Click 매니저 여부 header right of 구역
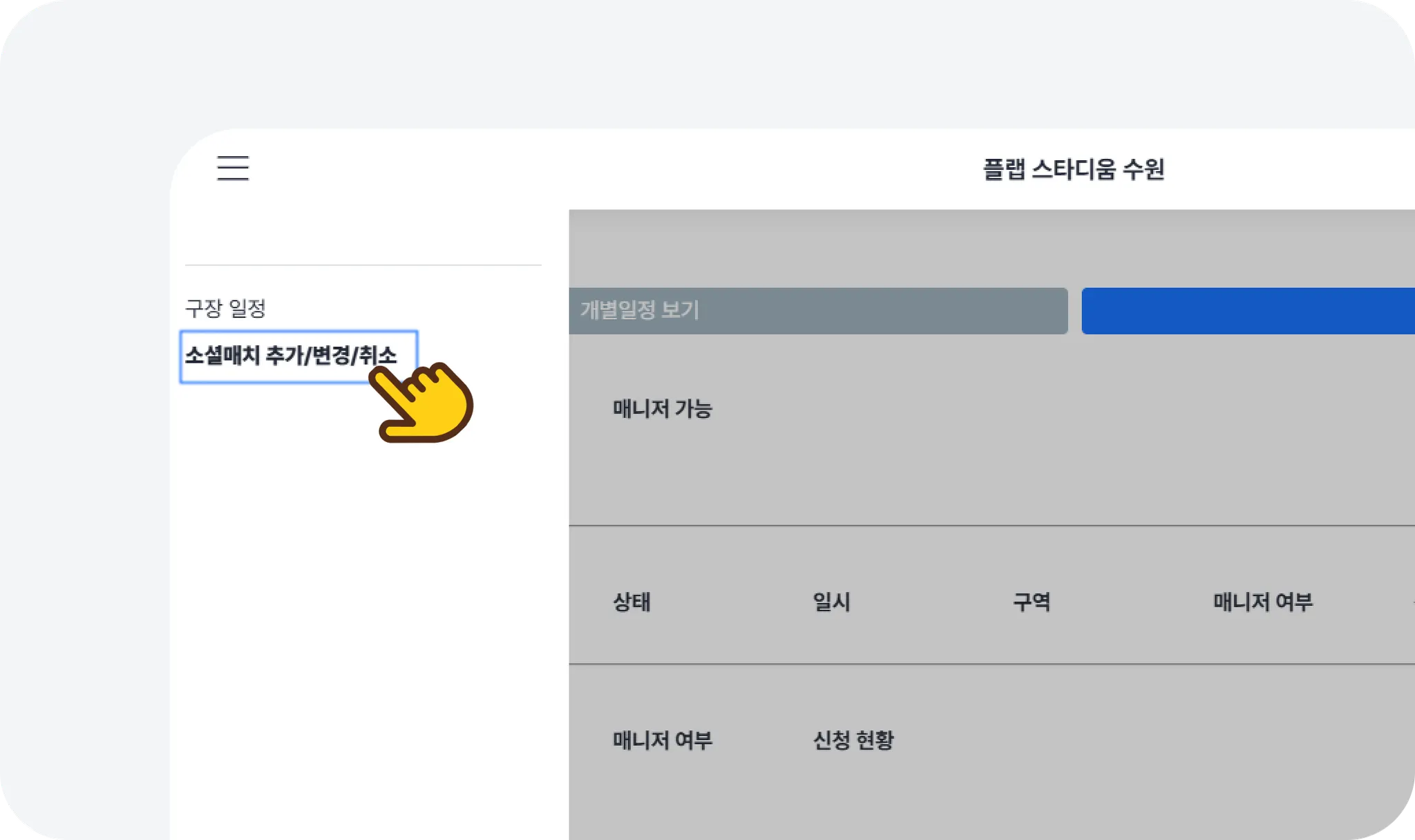 [1262, 602]
